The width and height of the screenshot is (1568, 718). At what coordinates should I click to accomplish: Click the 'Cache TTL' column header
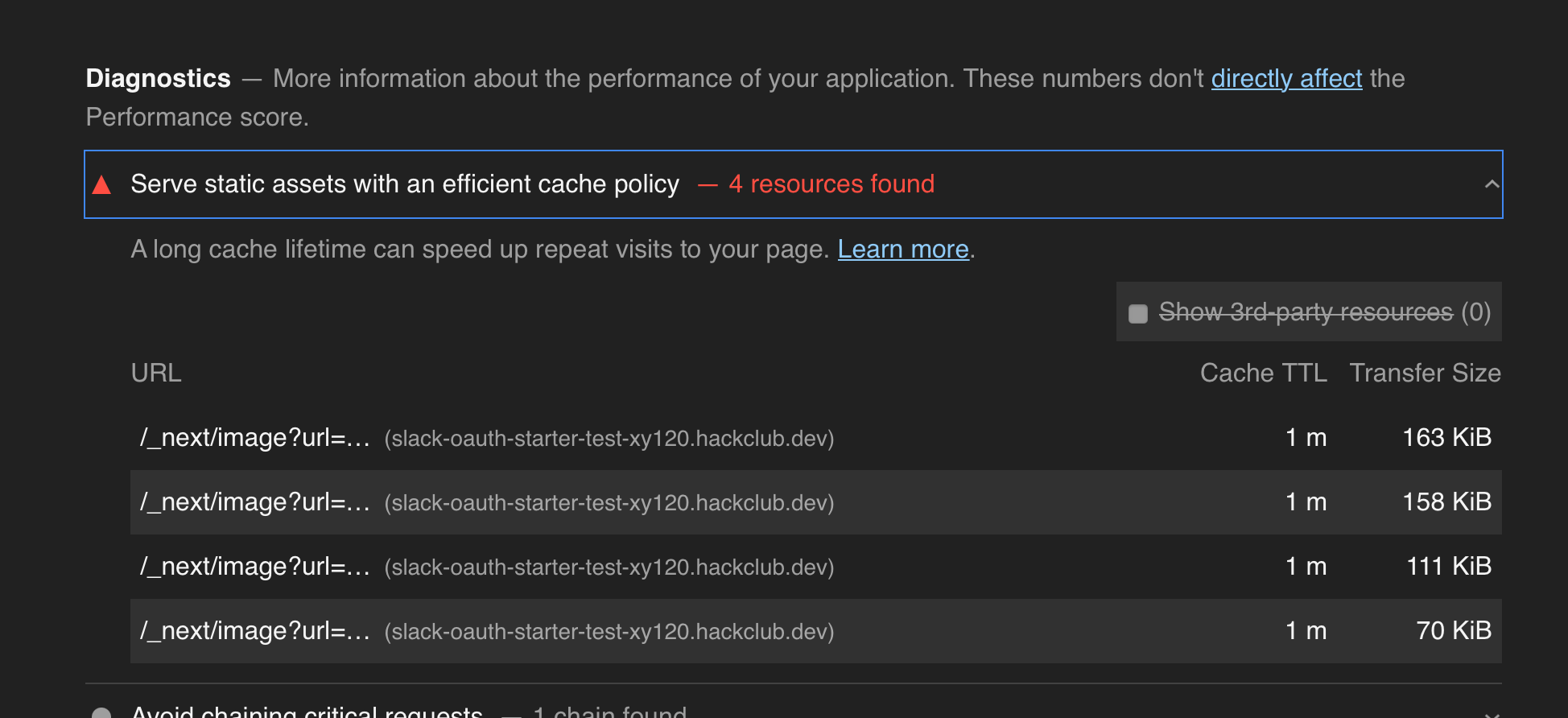coord(1264,373)
